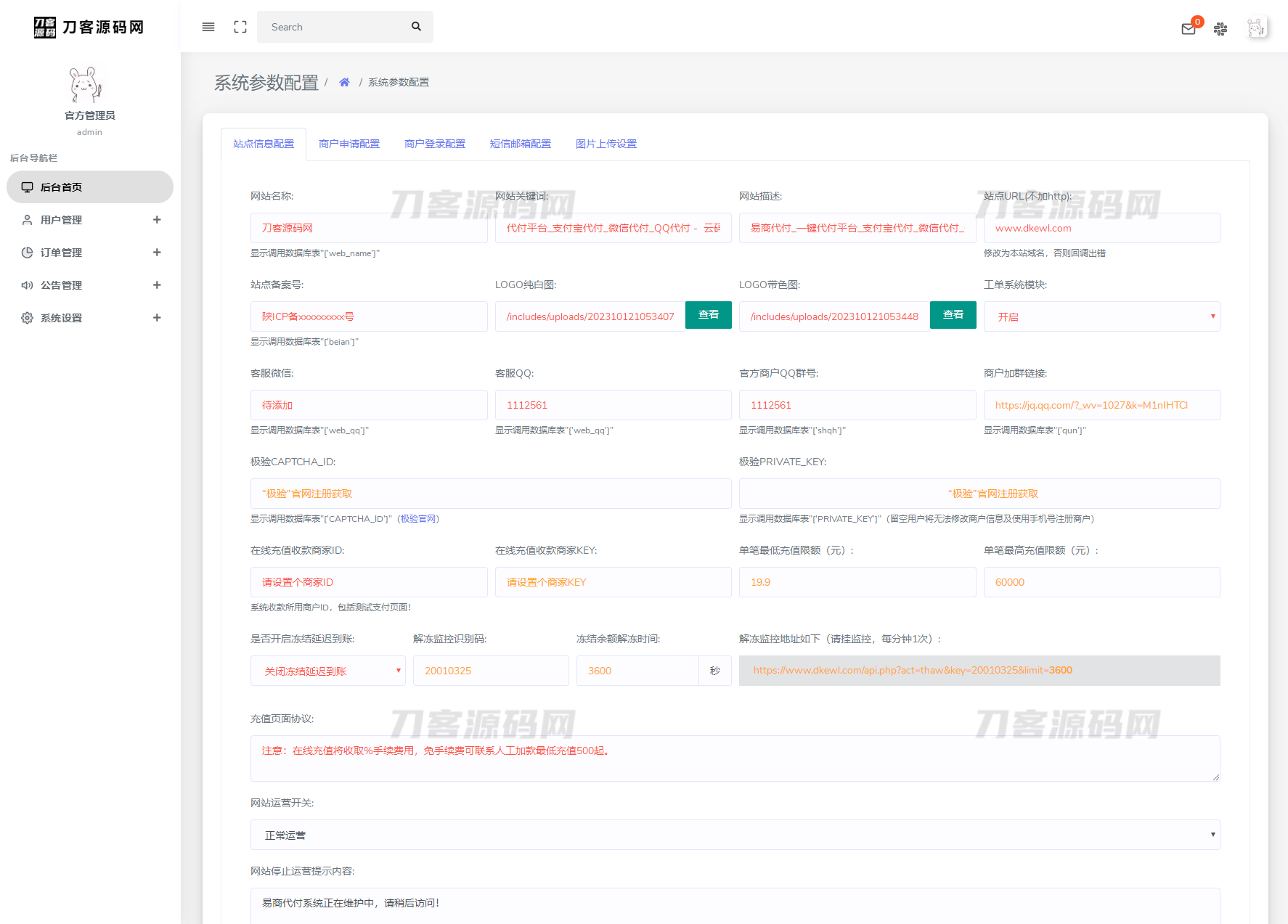Open the 极验官网 link

click(x=418, y=519)
